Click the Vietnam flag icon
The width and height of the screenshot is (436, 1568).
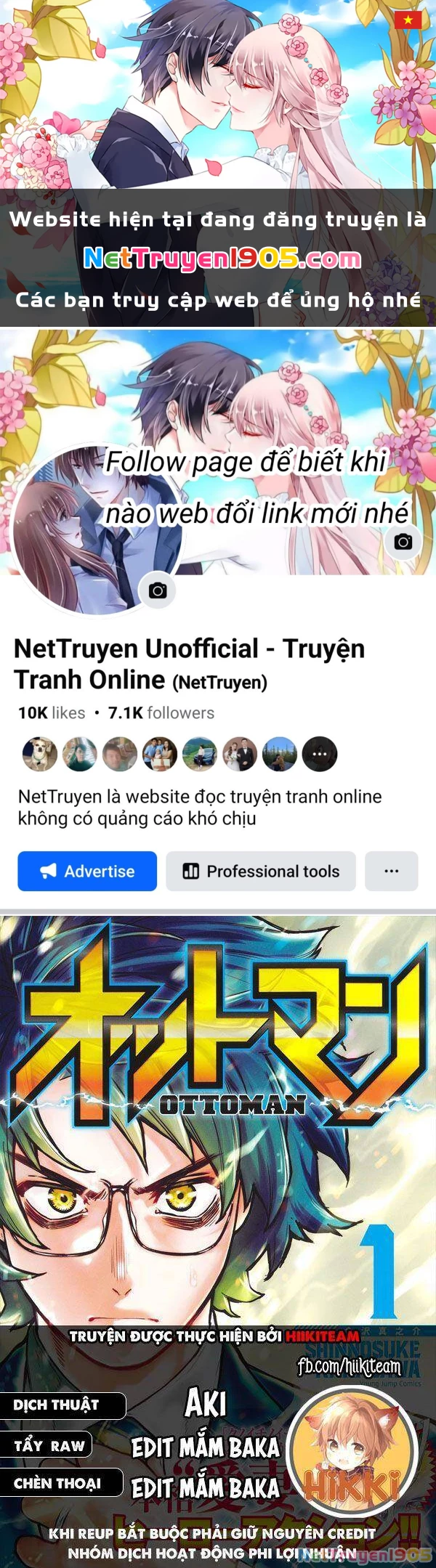[408, 20]
